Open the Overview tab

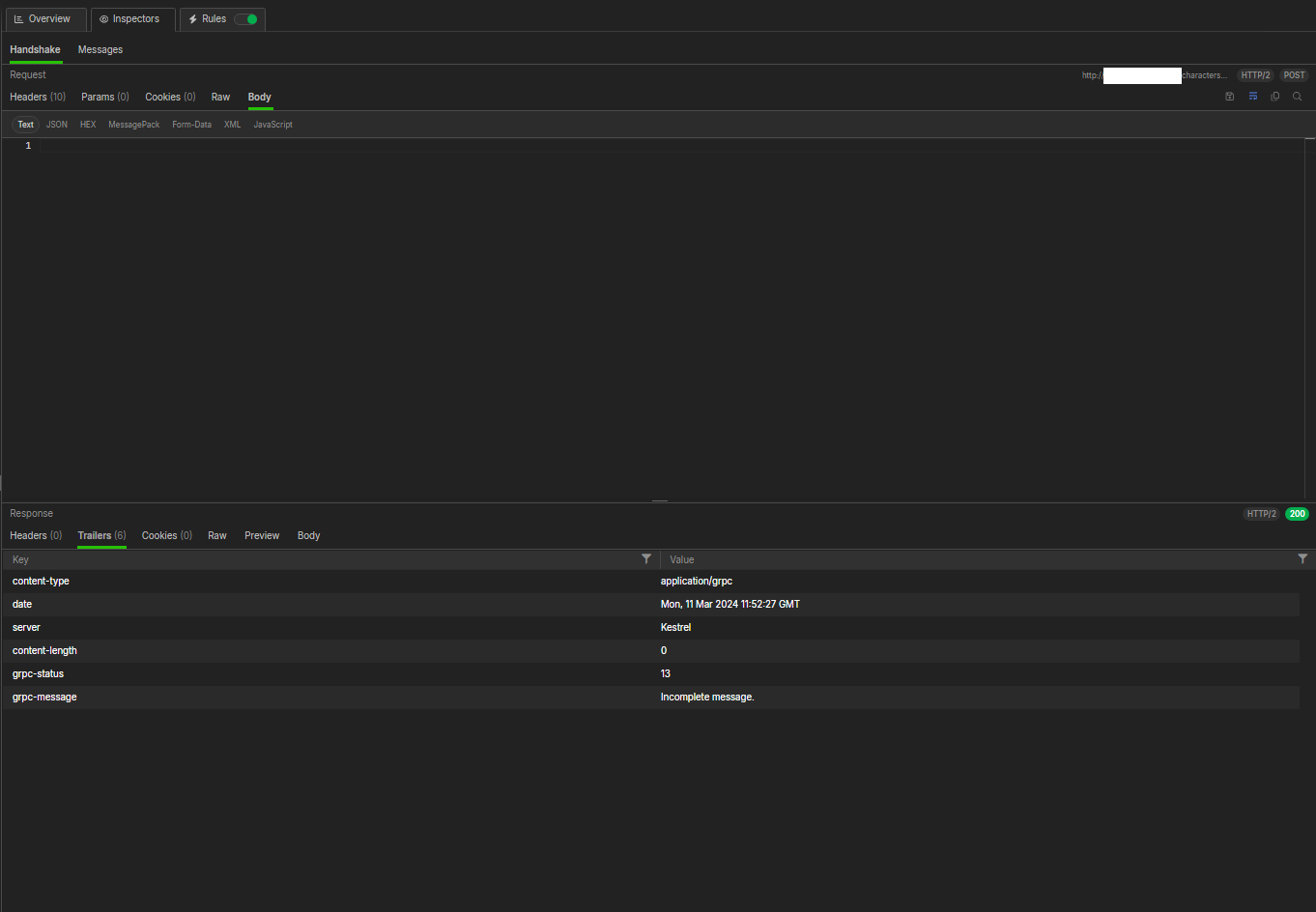[x=43, y=19]
